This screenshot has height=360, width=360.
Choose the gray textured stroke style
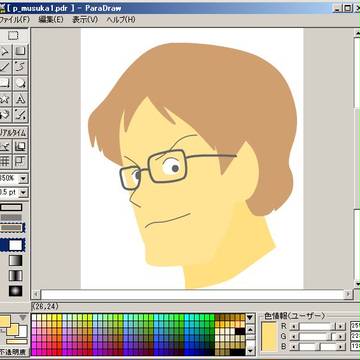coord(11,217)
